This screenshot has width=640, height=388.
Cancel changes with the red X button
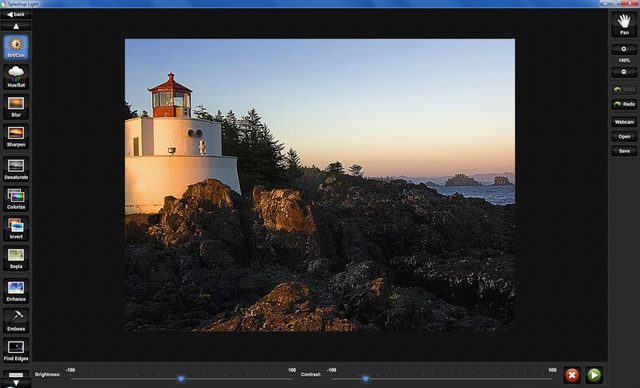pyautogui.click(x=572, y=375)
